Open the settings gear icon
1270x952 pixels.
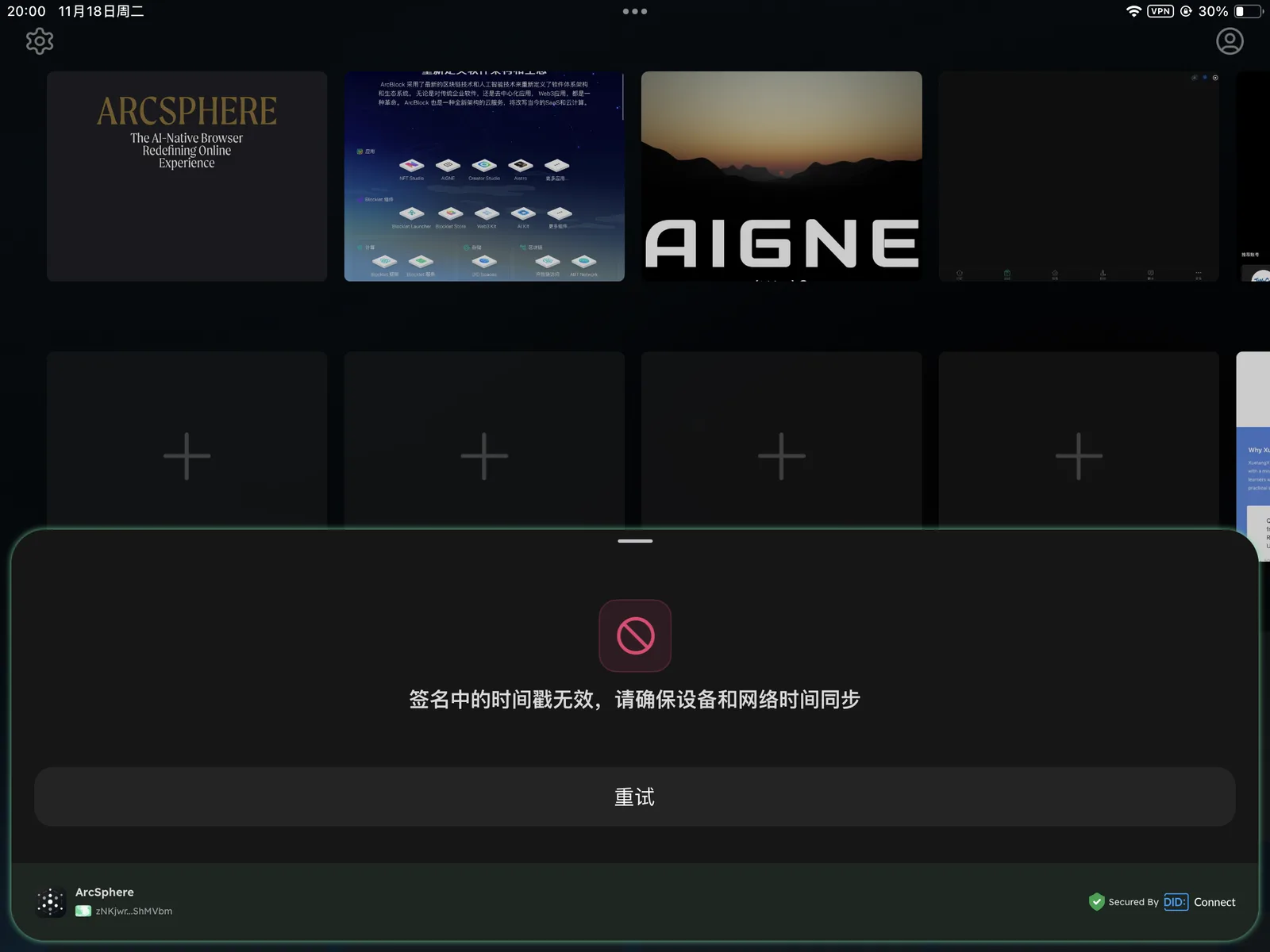point(40,41)
